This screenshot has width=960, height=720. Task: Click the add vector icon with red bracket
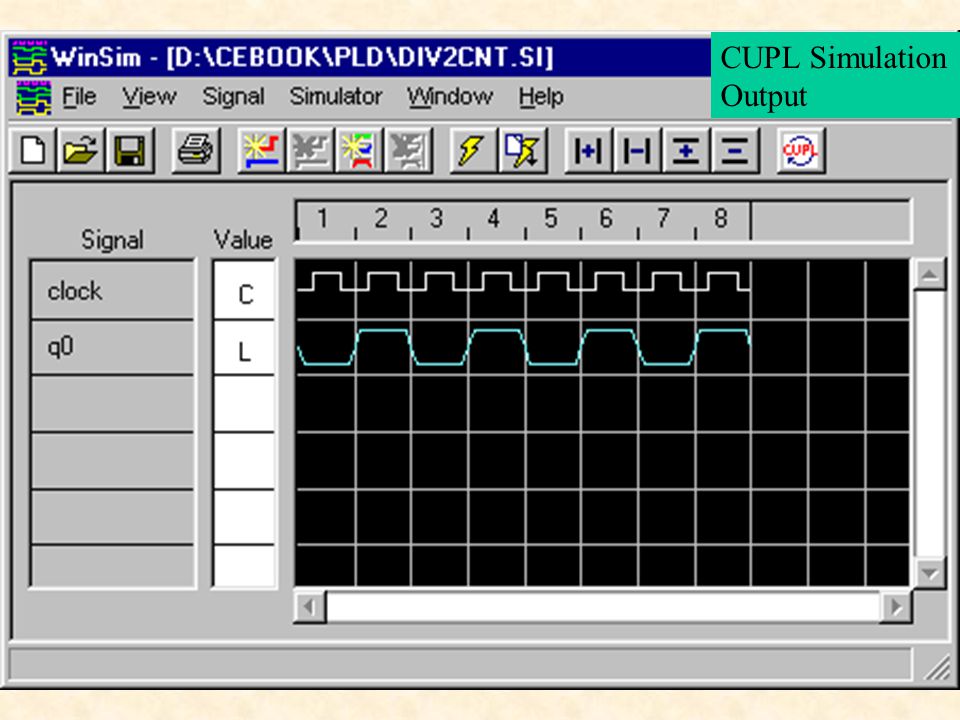point(359,151)
